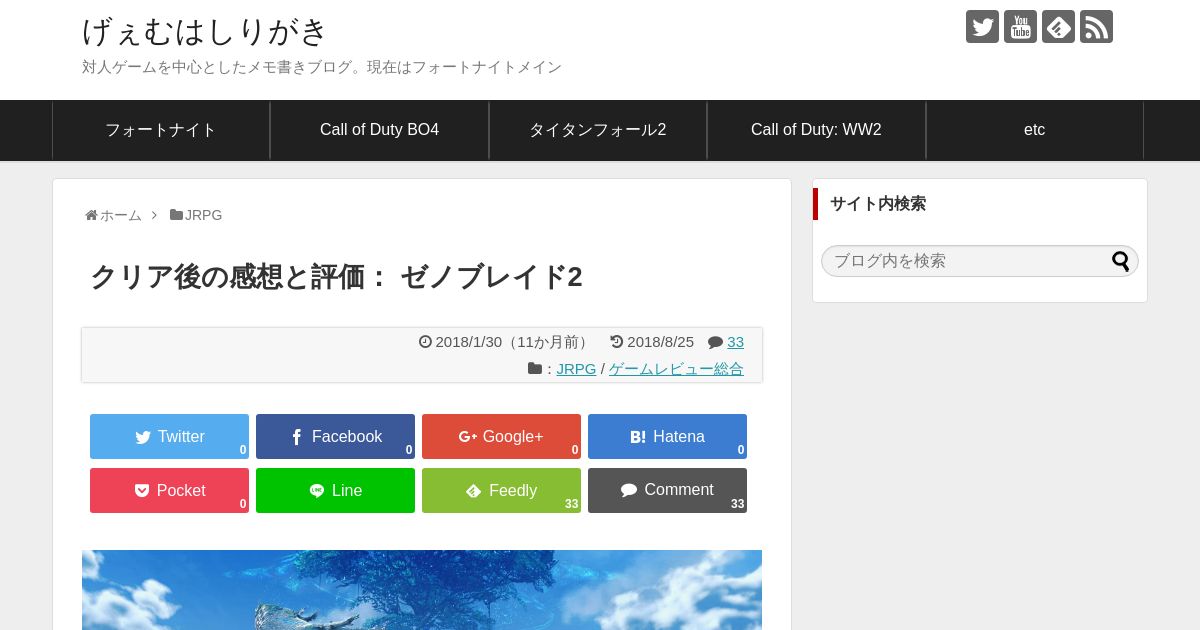Image resolution: width=1200 pixels, height=630 pixels.
Task: Share the article on Facebook
Action: coord(335,436)
